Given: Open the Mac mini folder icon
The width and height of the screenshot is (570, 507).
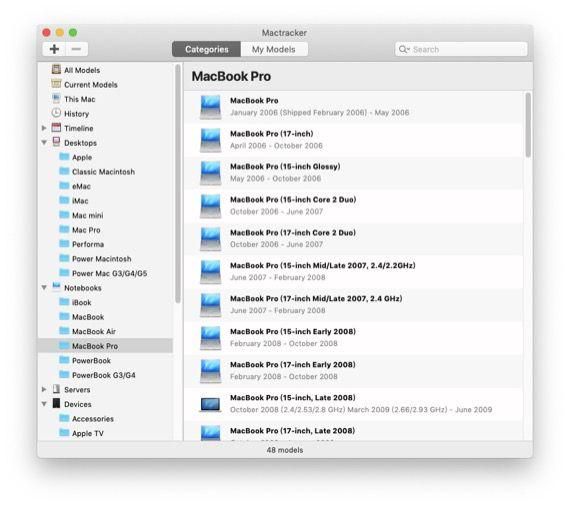Looking at the screenshot, I should (64, 215).
